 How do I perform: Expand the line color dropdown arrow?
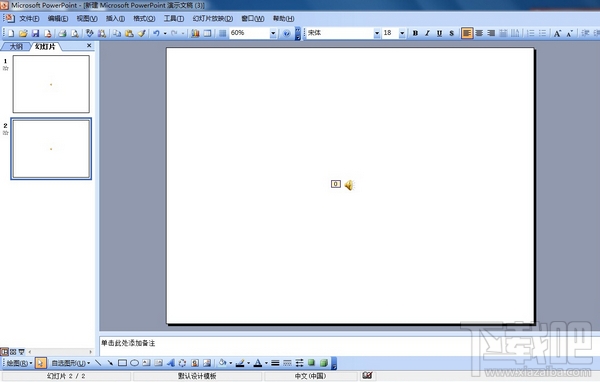point(248,362)
